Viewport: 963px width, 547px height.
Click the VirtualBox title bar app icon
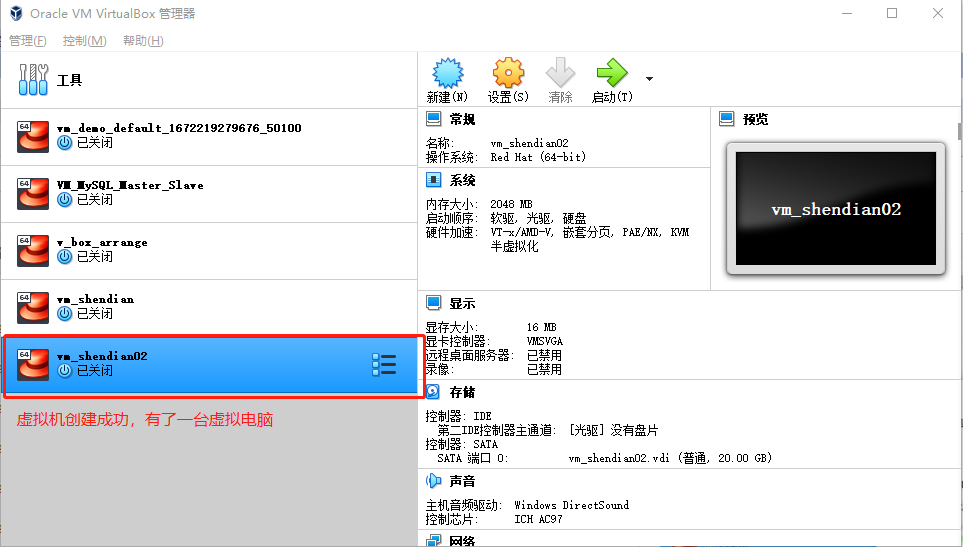click(16, 13)
